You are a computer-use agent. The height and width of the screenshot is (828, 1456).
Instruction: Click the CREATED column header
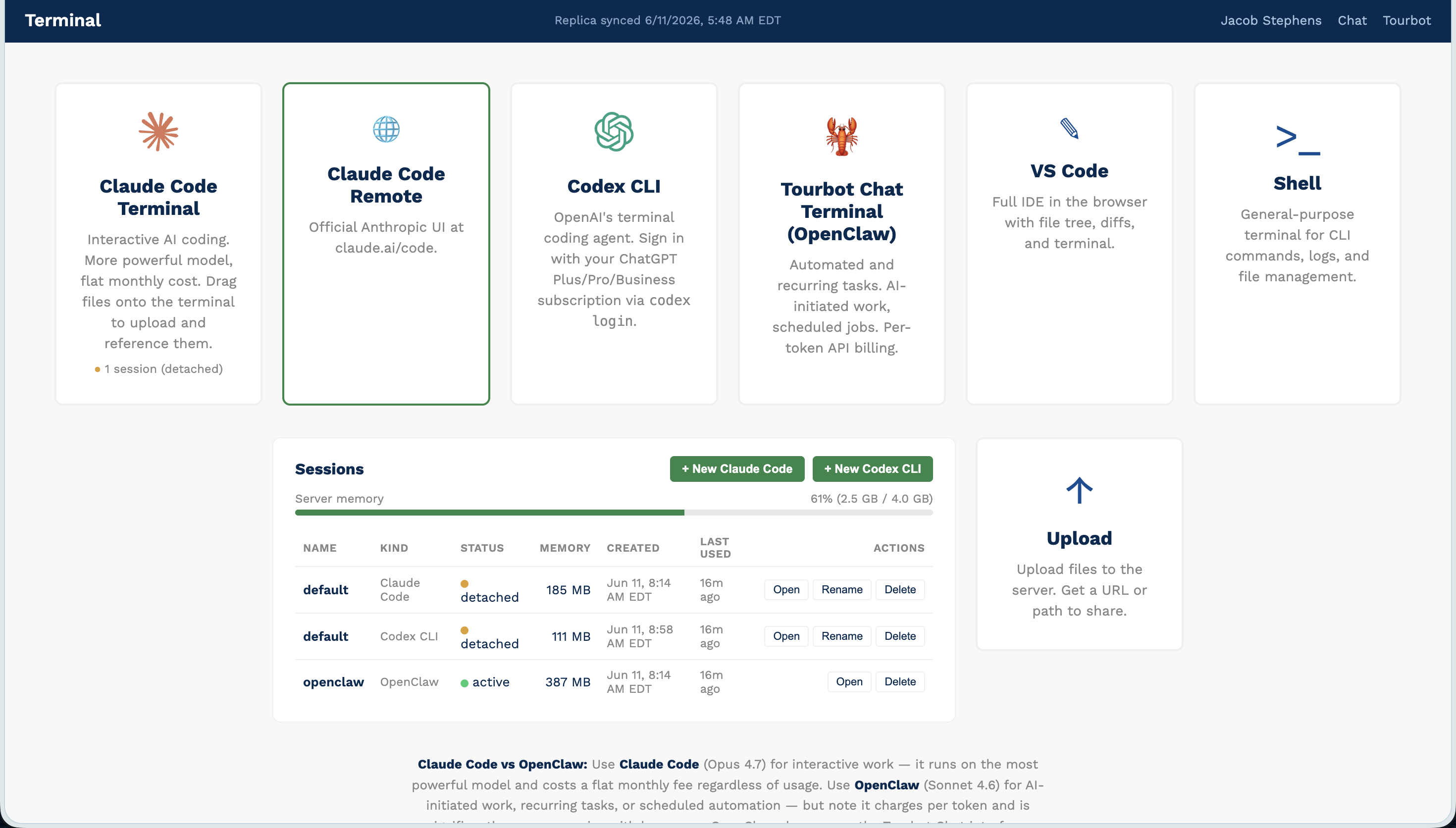(633, 548)
